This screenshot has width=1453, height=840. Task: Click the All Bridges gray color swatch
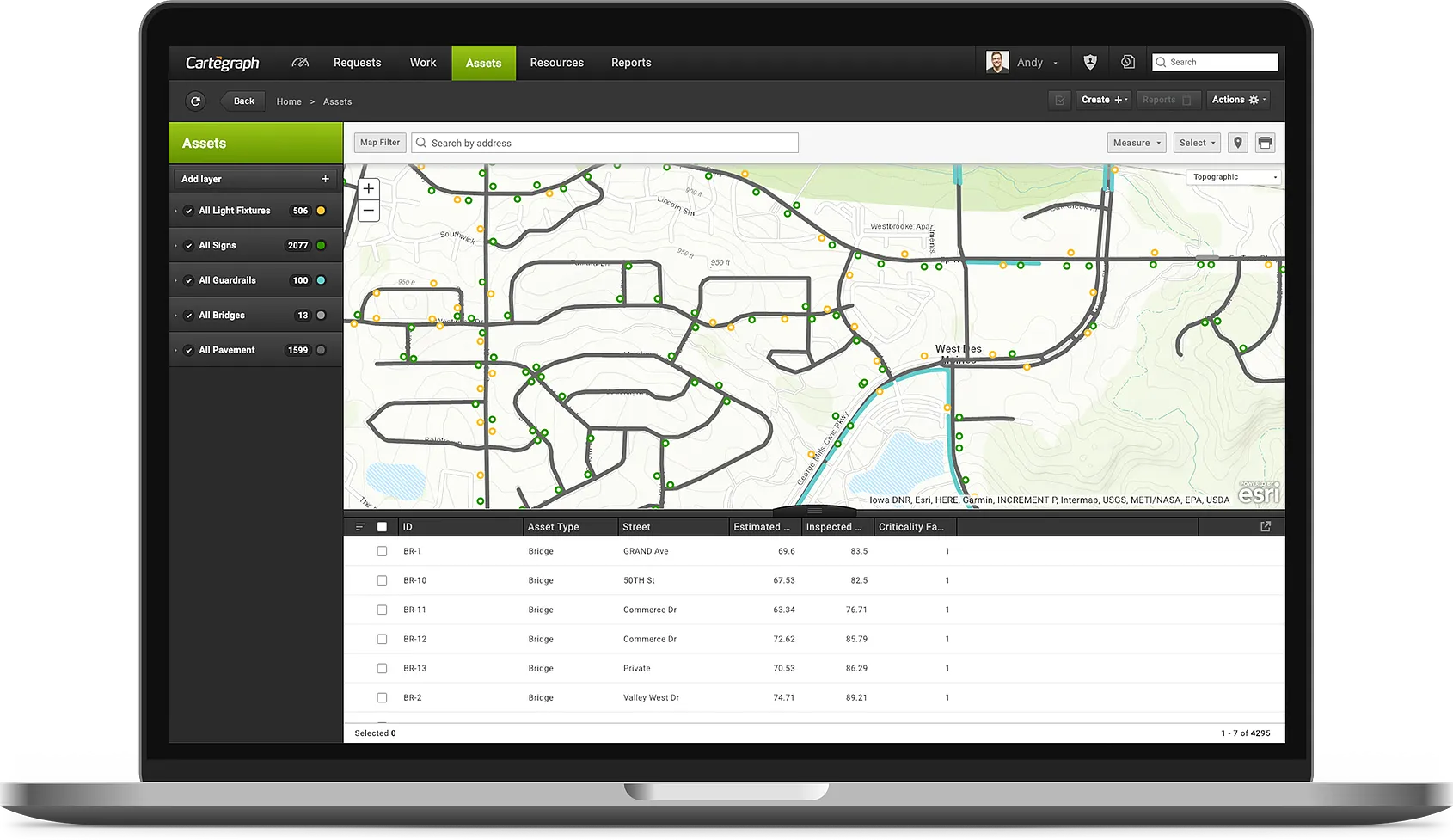(322, 316)
